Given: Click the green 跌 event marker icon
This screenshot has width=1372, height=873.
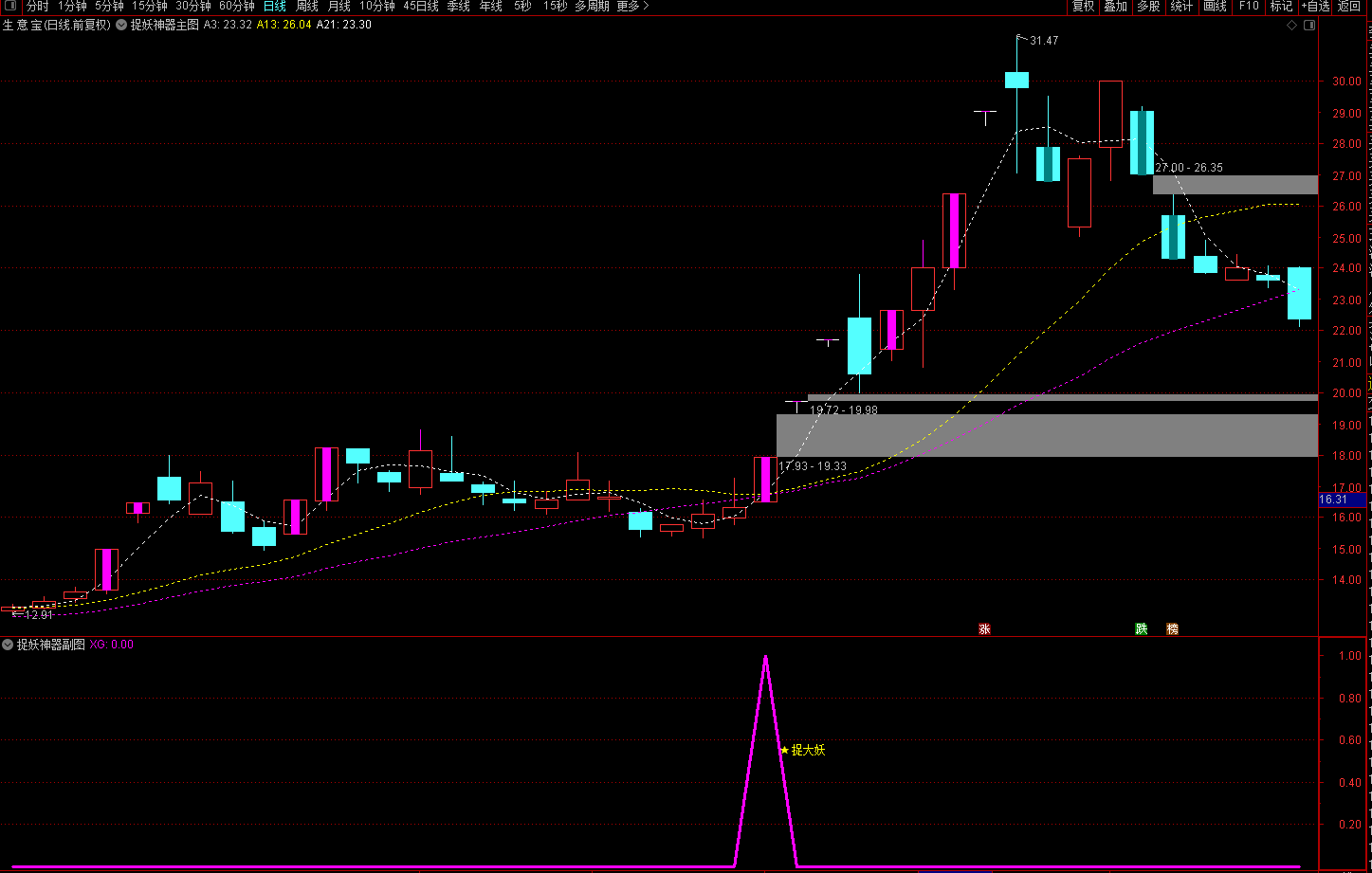Looking at the screenshot, I should point(1142,628).
